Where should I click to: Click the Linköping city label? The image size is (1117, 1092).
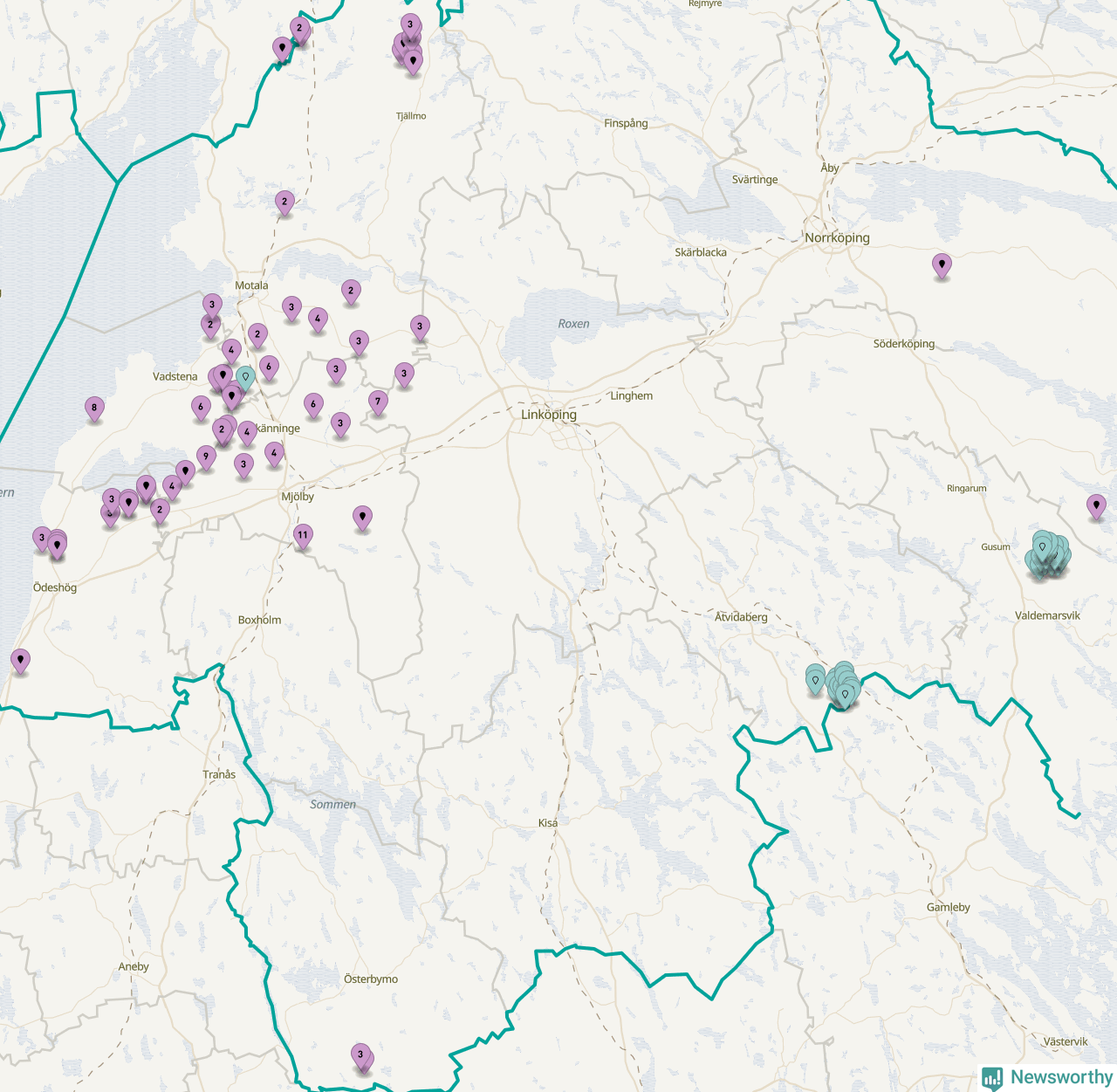click(x=549, y=415)
